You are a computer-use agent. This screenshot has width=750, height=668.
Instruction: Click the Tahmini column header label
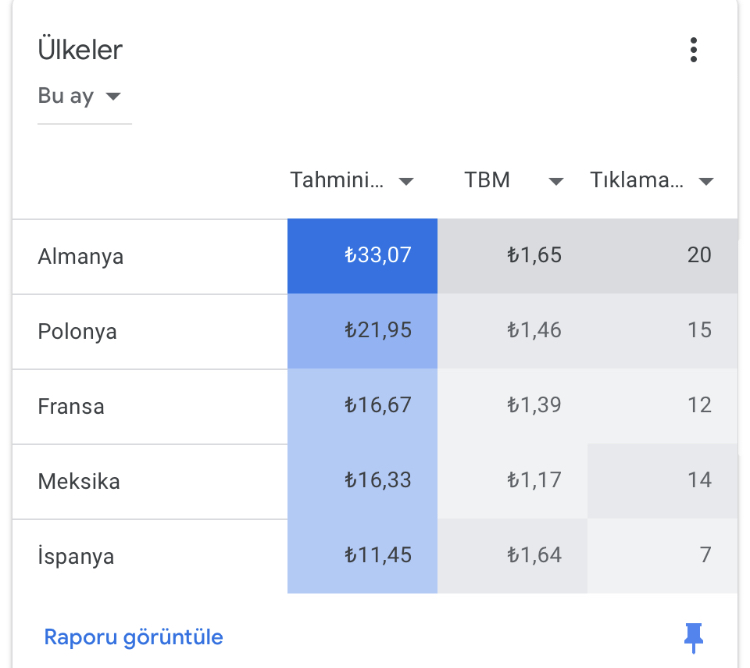[337, 180]
